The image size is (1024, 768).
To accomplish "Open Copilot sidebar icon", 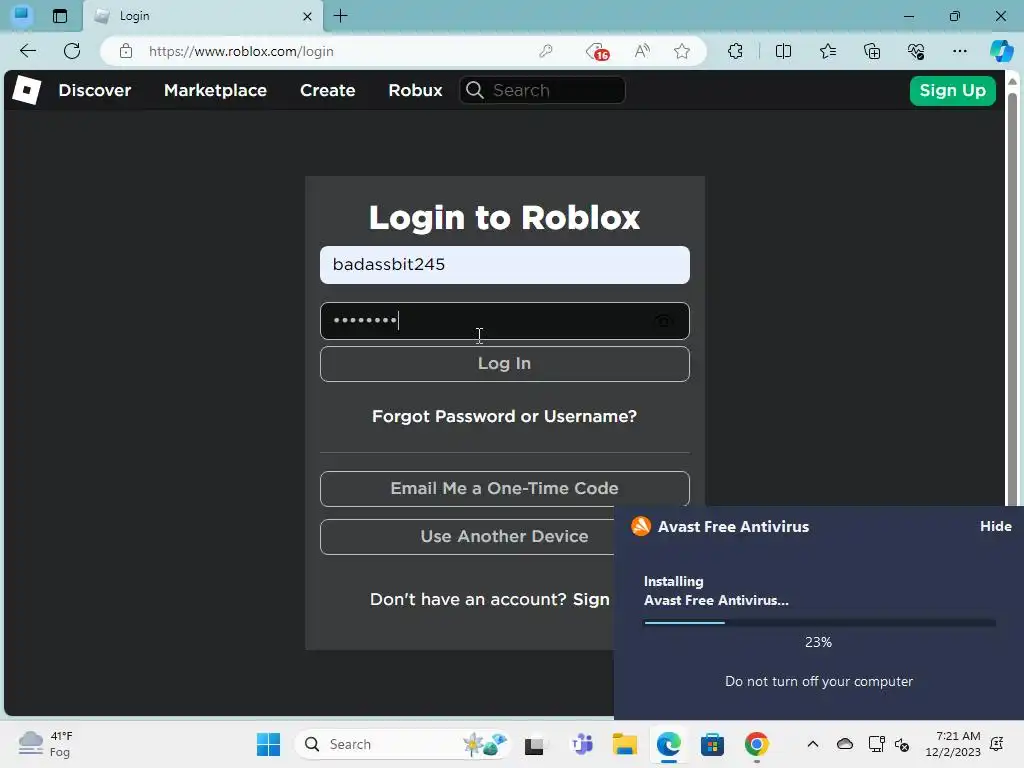I will 1001,51.
